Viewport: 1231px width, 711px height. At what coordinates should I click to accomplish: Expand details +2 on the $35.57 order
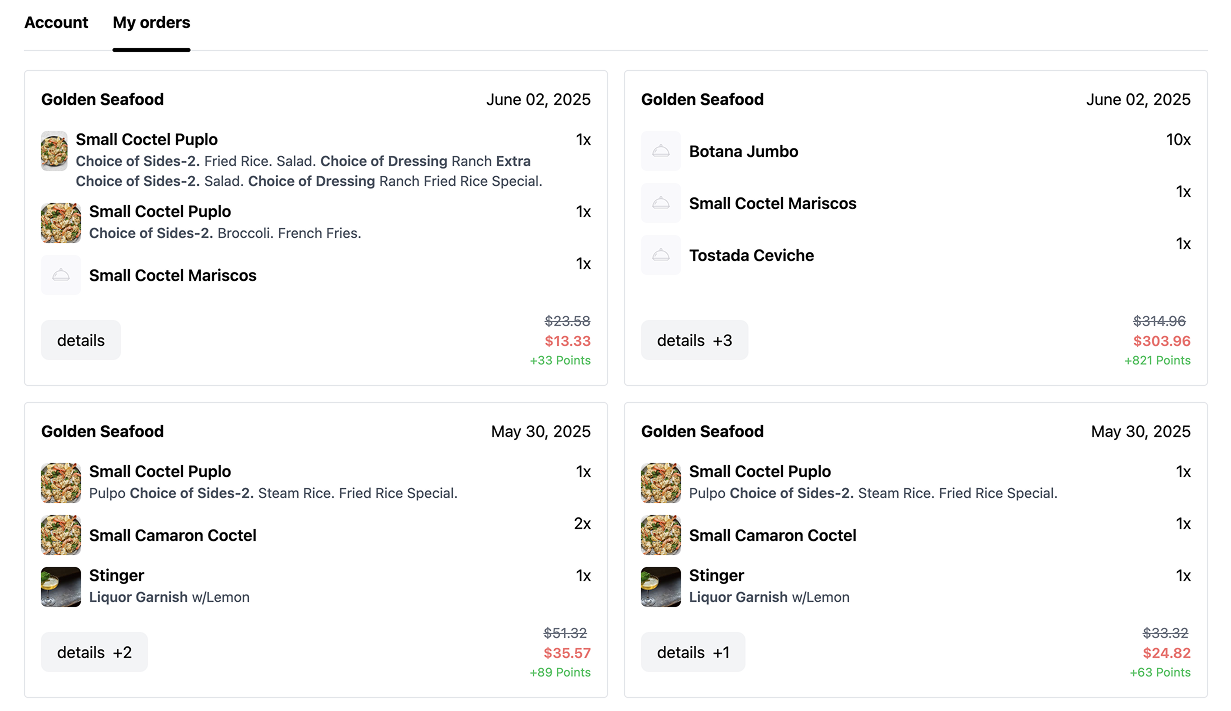[94, 652]
